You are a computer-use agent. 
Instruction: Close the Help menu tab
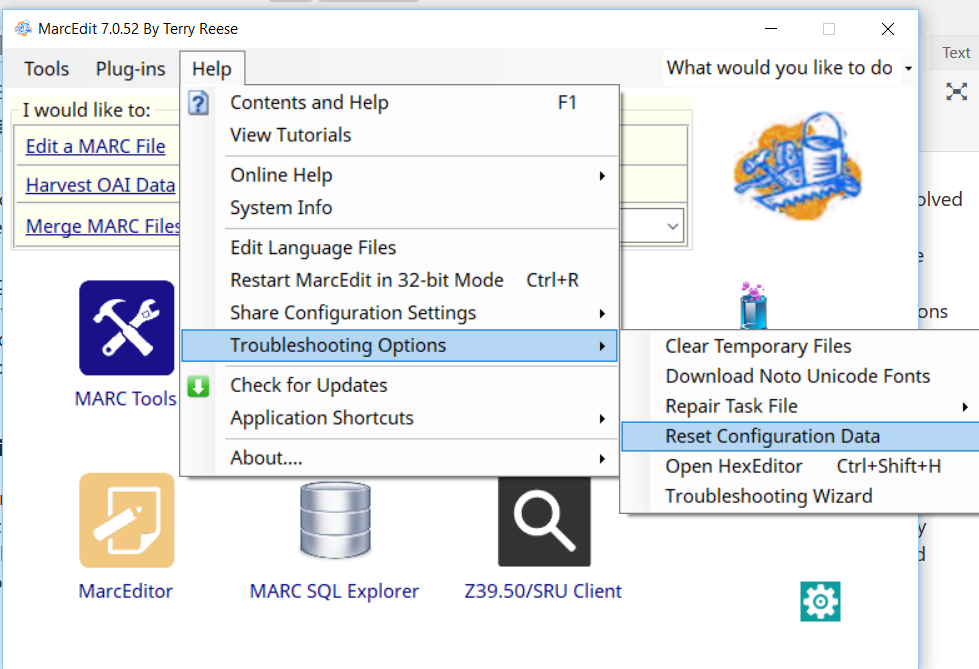pyautogui.click(x=212, y=69)
